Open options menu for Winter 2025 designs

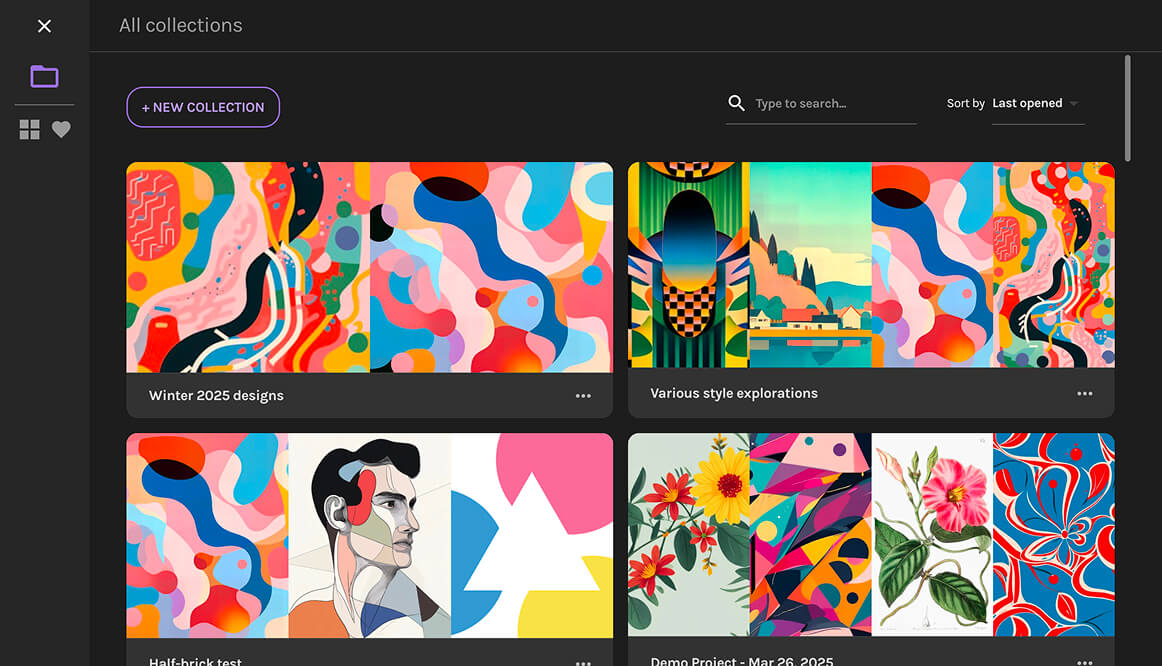pos(583,396)
